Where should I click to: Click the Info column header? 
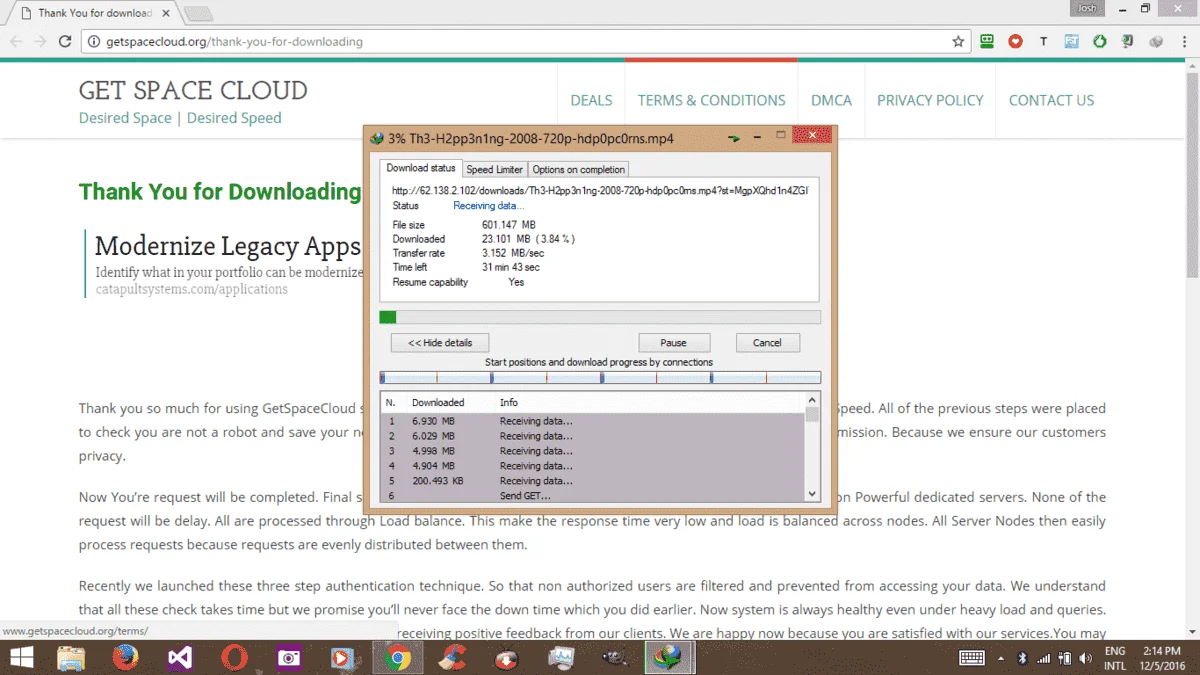509,402
